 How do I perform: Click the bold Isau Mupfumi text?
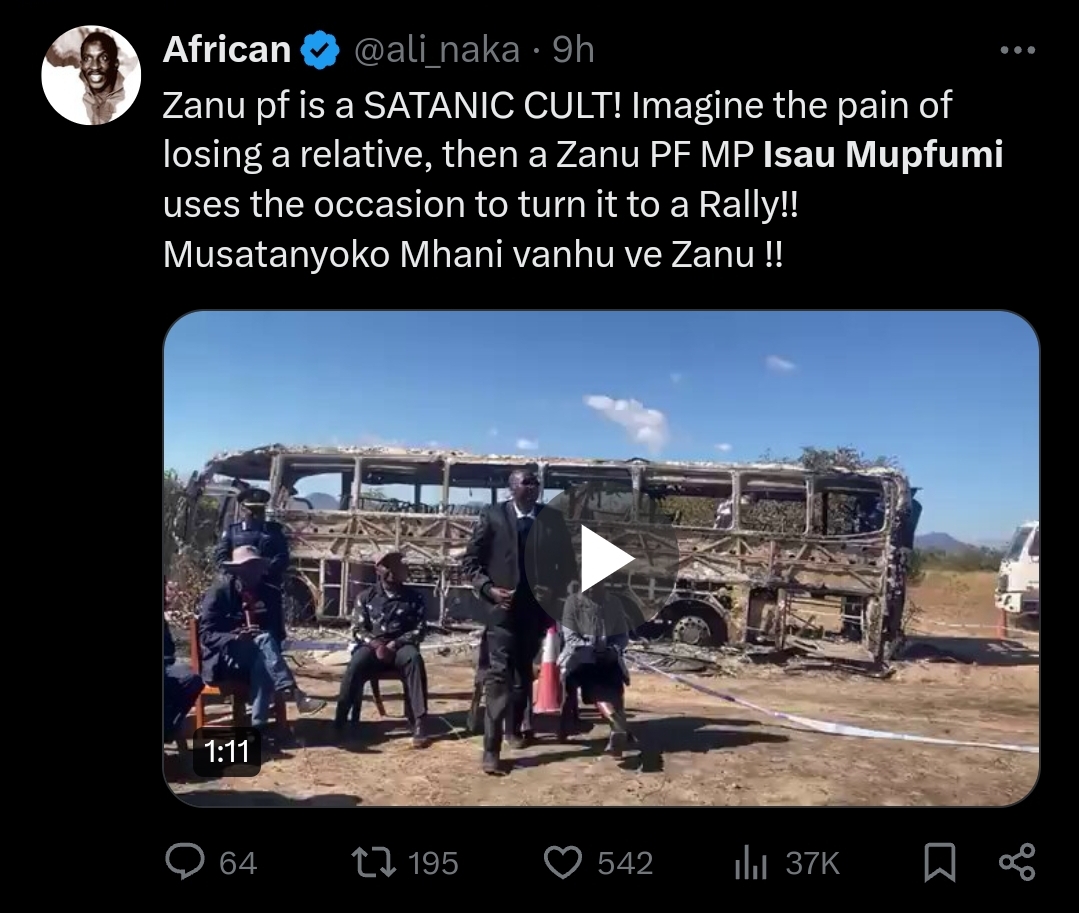point(884,154)
